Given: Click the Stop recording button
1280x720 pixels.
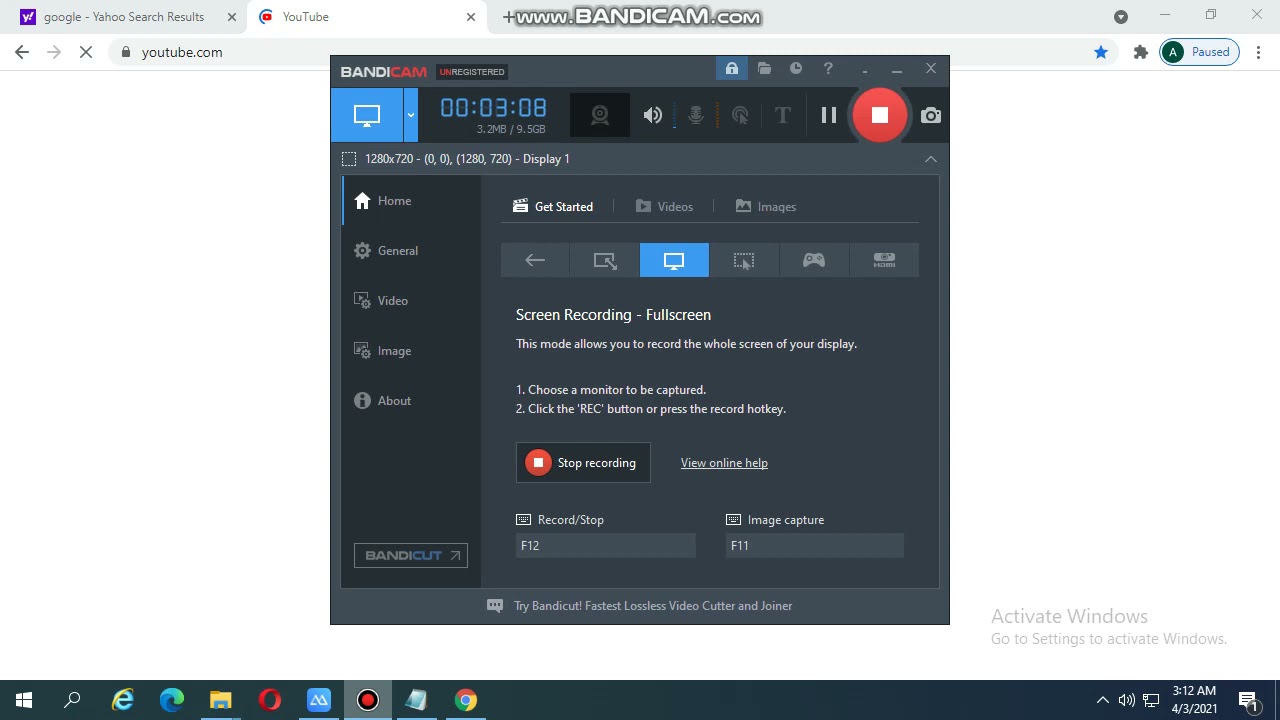Looking at the screenshot, I should [x=583, y=463].
